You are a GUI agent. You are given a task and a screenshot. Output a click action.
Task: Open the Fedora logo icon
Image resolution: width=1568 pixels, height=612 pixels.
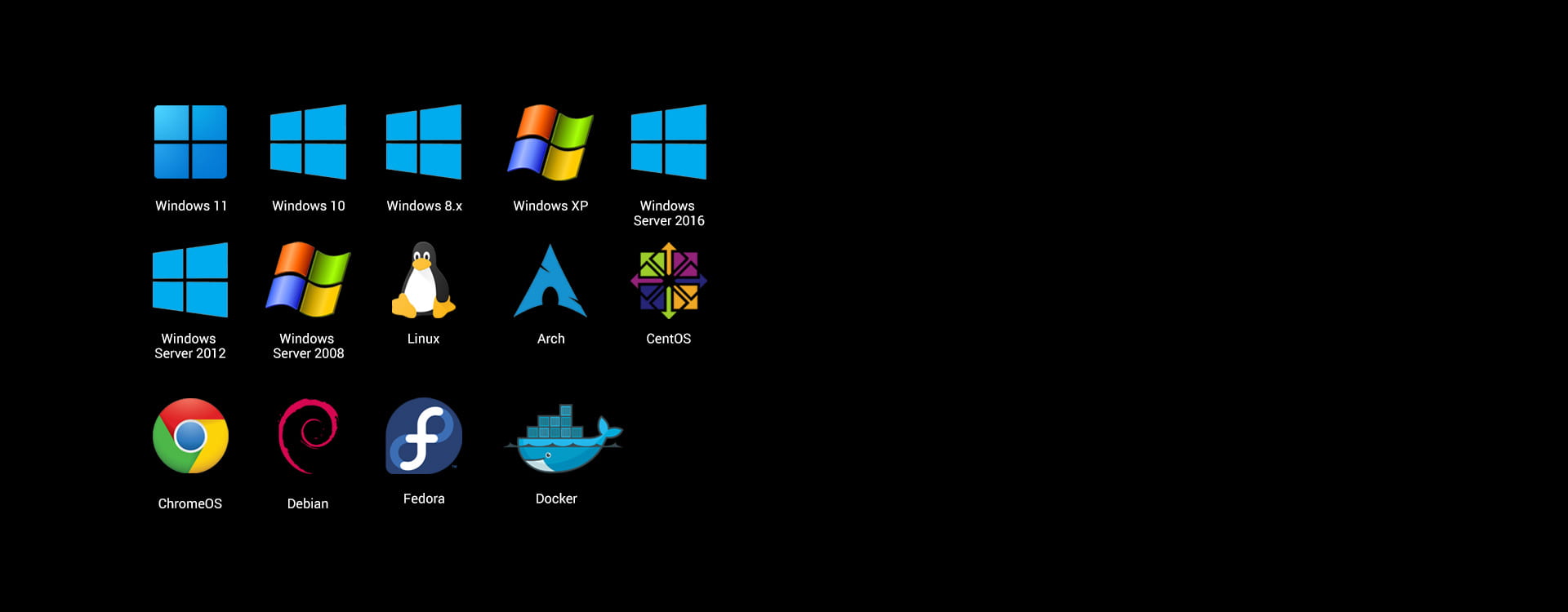click(x=424, y=436)
